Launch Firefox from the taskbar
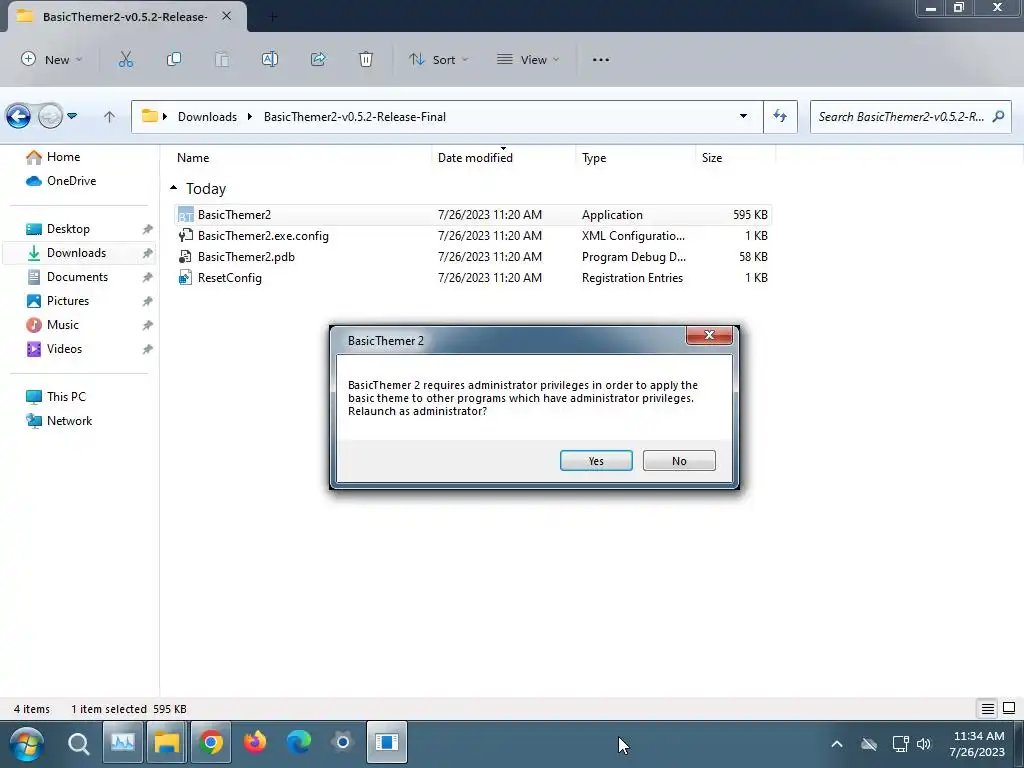Screen dimensions: 1024x768 pos(255,743)
